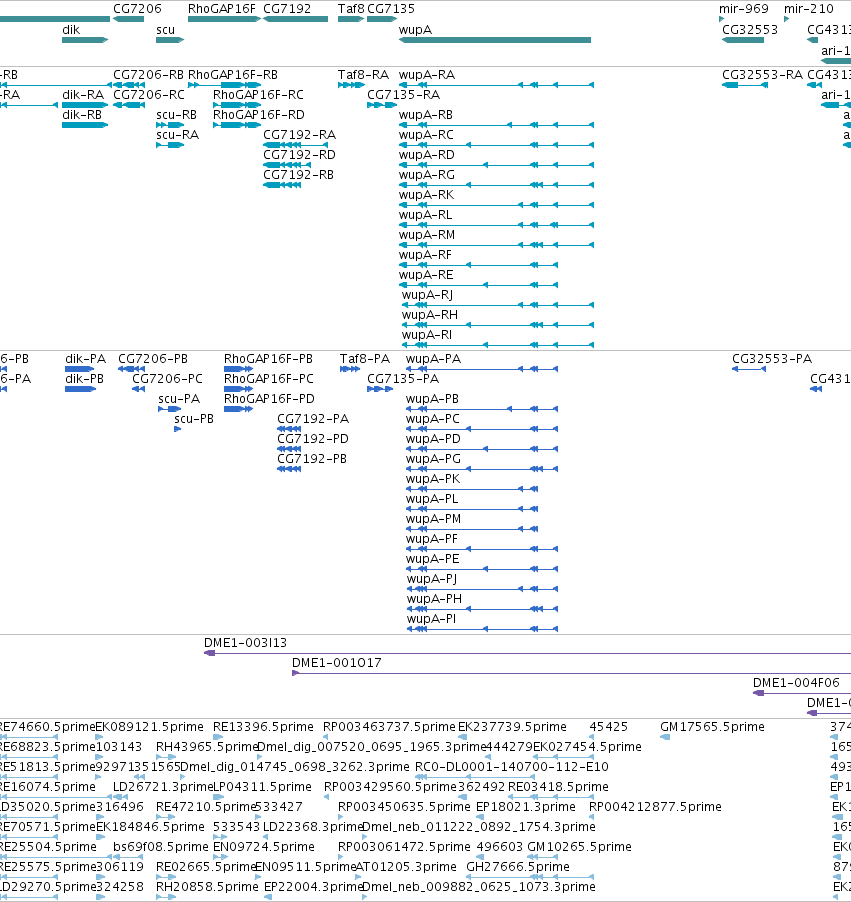Click the CG7206-PC CDS label

coord(167,379)
